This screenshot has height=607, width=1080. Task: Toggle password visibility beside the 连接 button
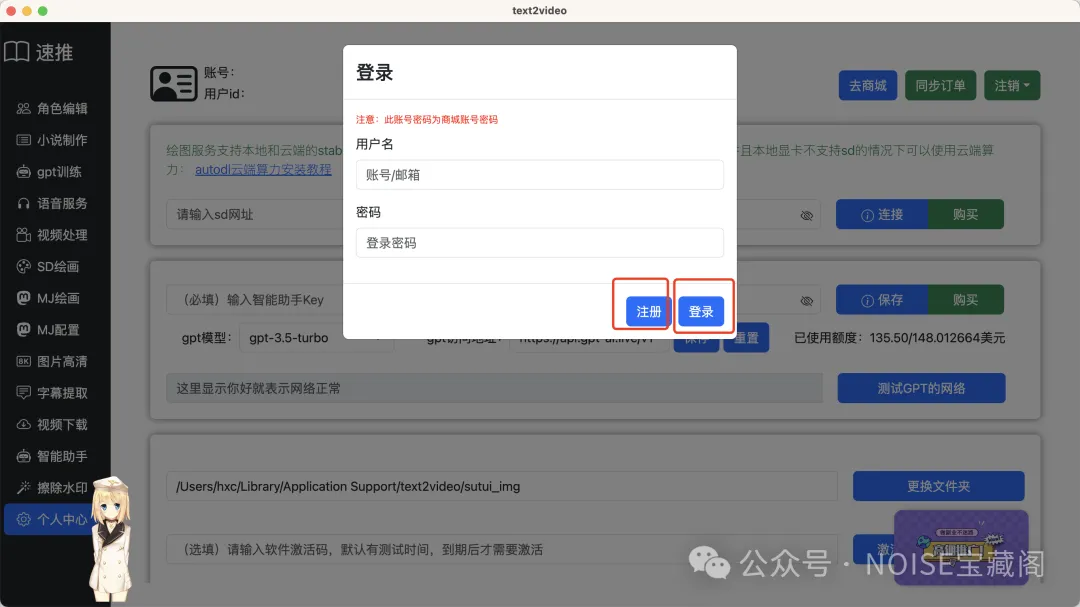point(808,213)
